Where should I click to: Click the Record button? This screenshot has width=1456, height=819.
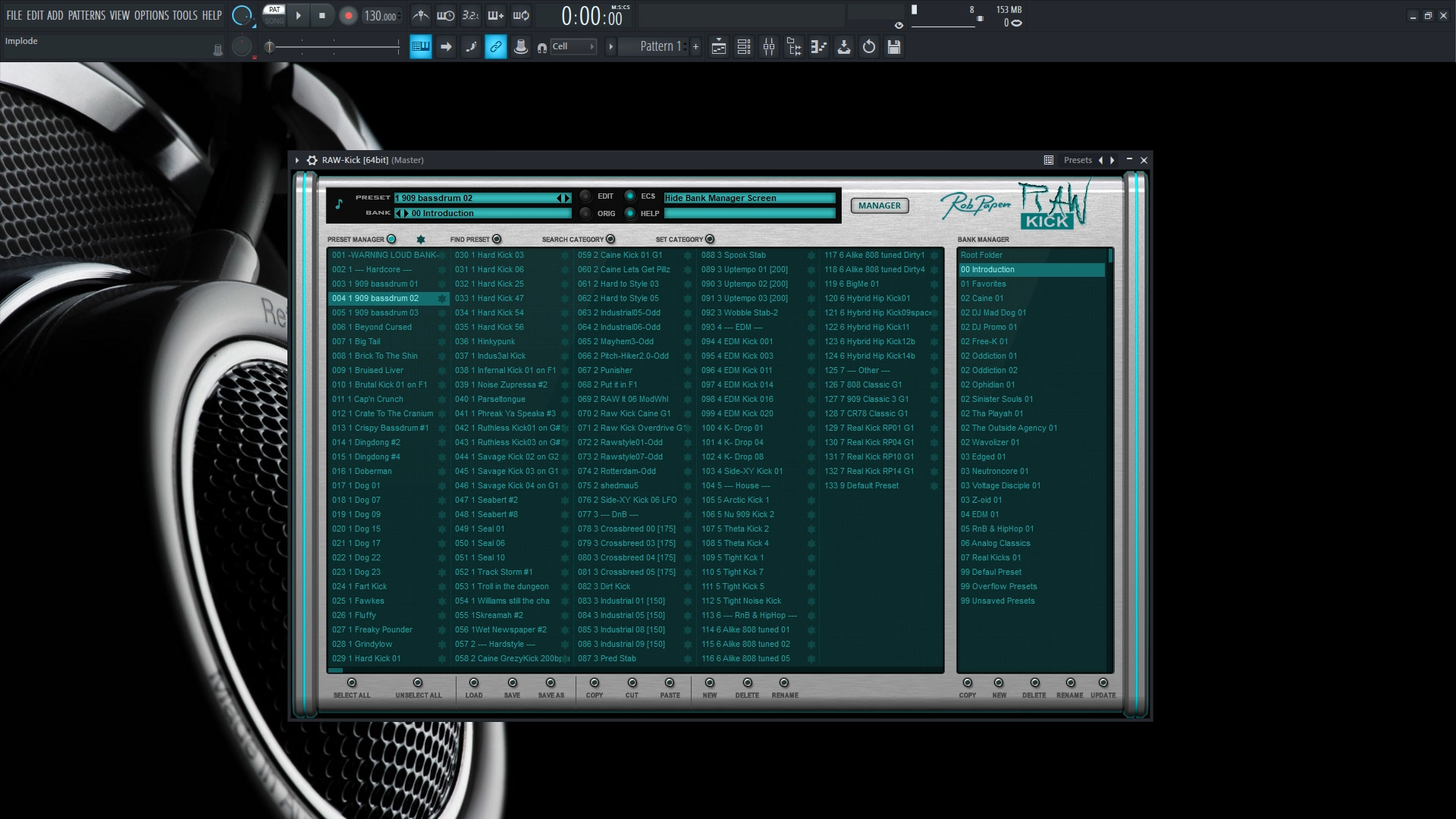pyautogui.click(x=348, y=16)
